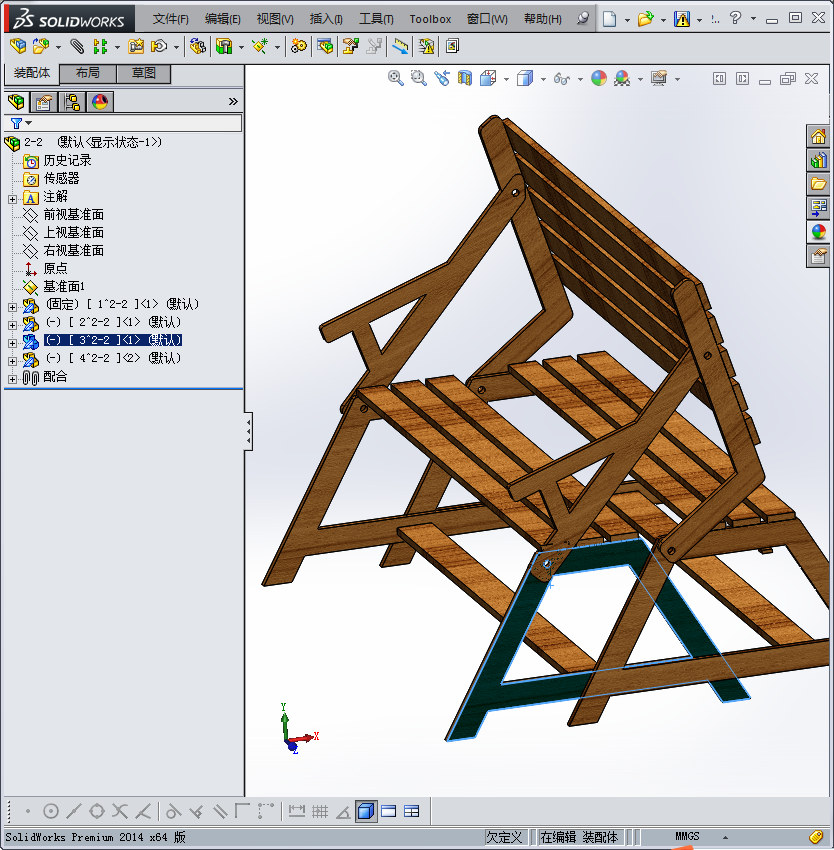834x850 pixels.
Task: Toggle the tangent snap button
Action: [x=173, y=812]
